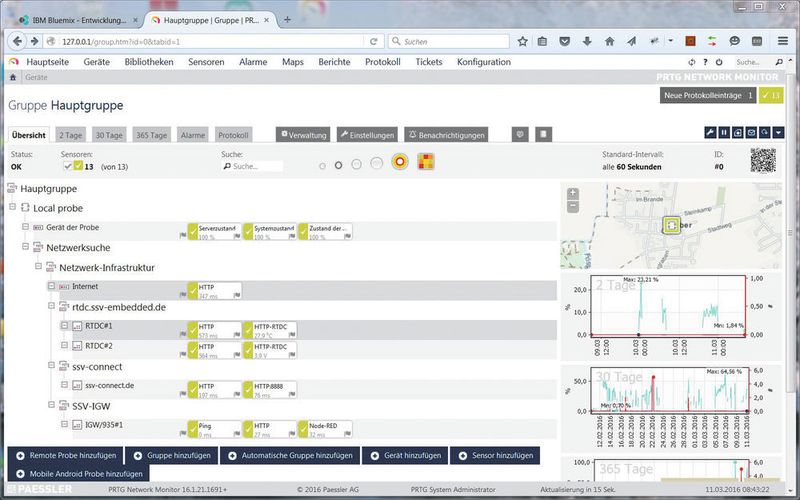This screenshot has height=500, width=800.
Task: Click Sensor hinzufügen button
Action: point(495,456)
